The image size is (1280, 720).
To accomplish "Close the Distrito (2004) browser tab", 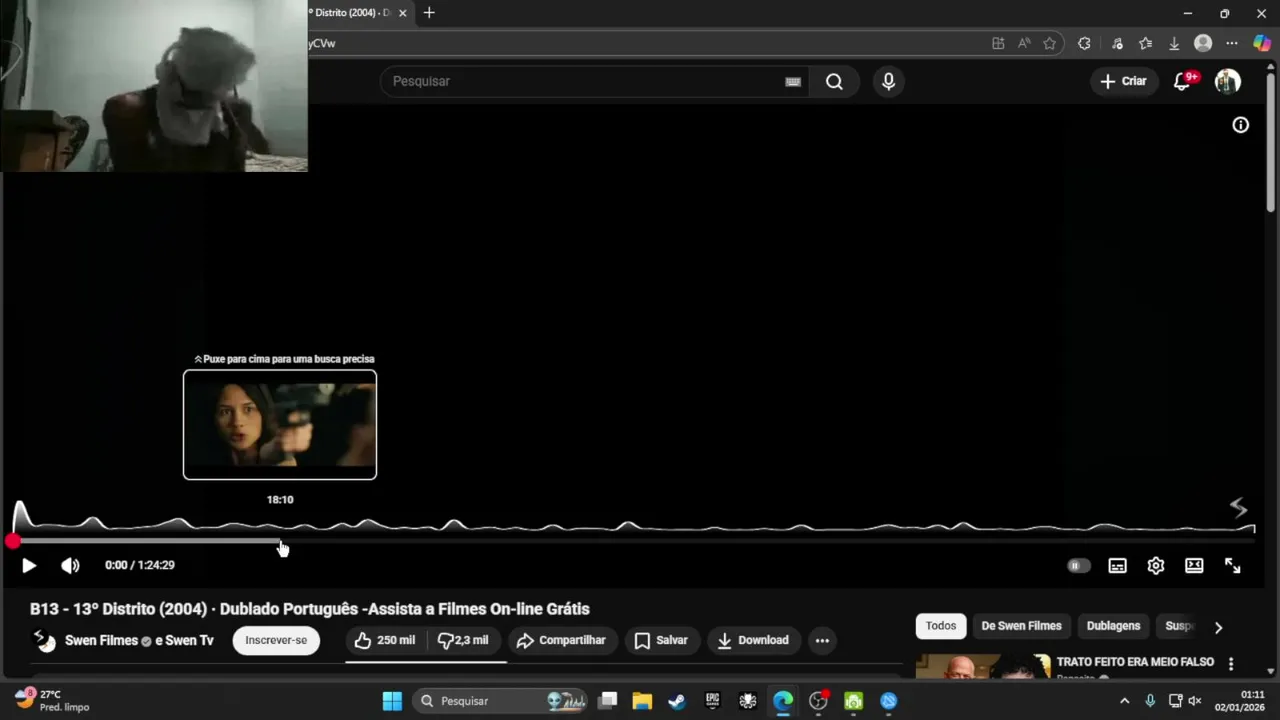I will [402, 13].
